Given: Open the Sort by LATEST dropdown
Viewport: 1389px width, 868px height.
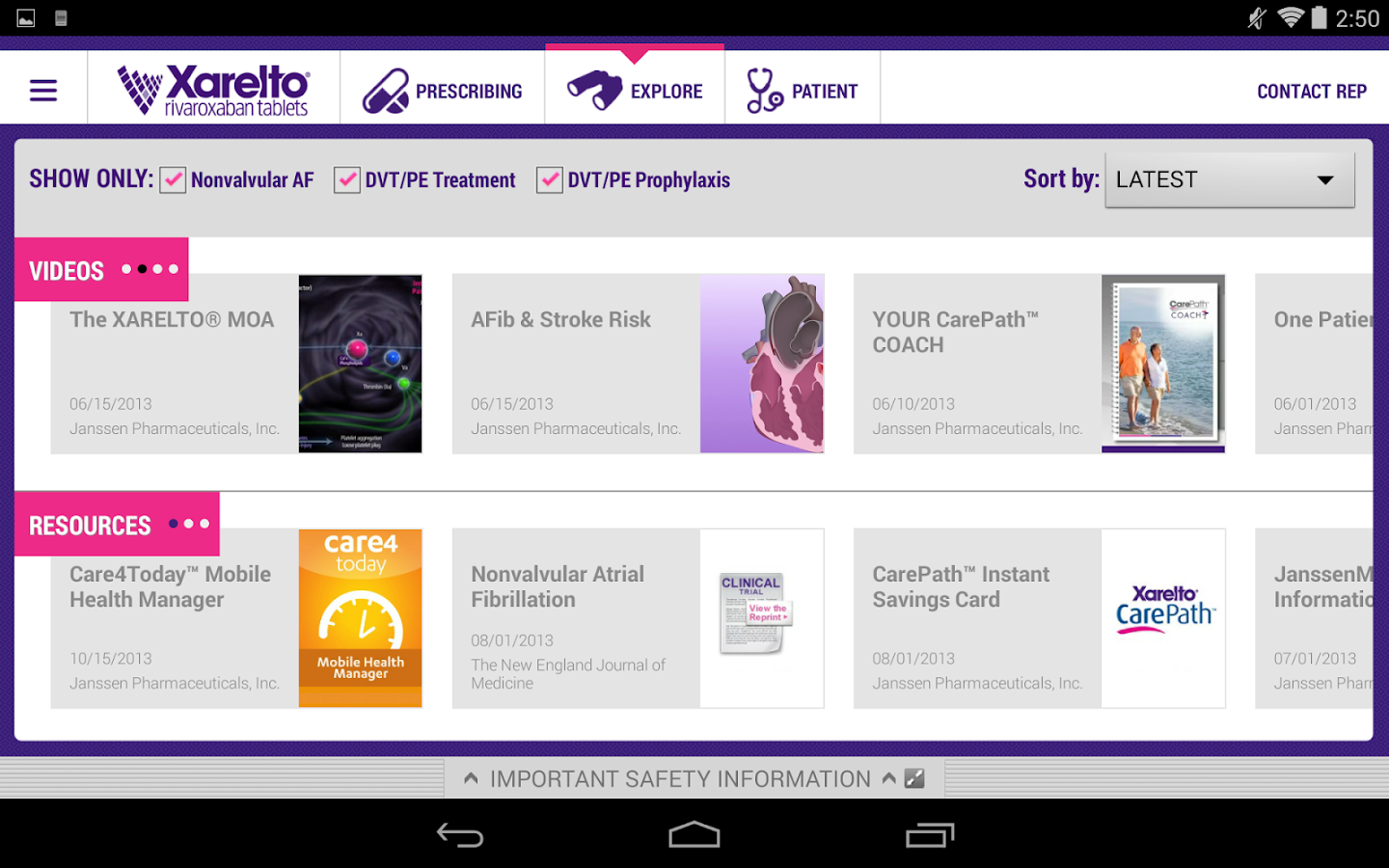Looking at the screenshot, I should coord(1230,179).
